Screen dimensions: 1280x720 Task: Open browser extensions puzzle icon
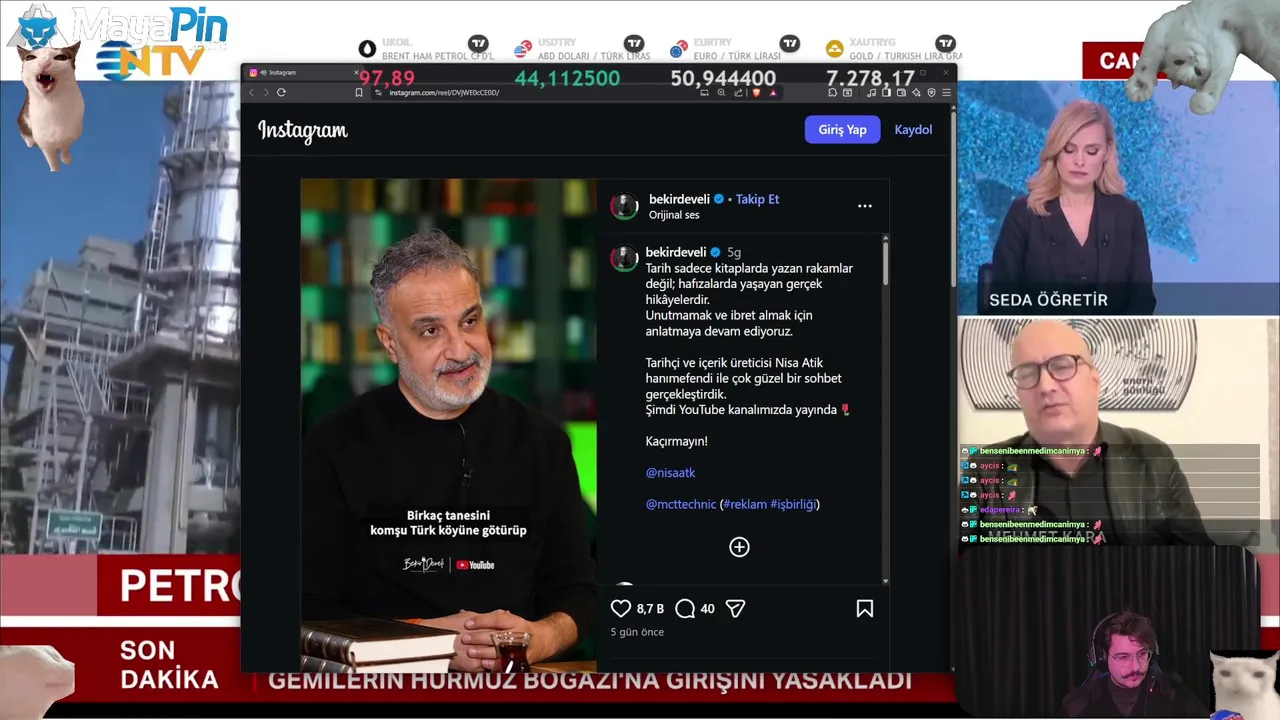(x=832, y=92)
